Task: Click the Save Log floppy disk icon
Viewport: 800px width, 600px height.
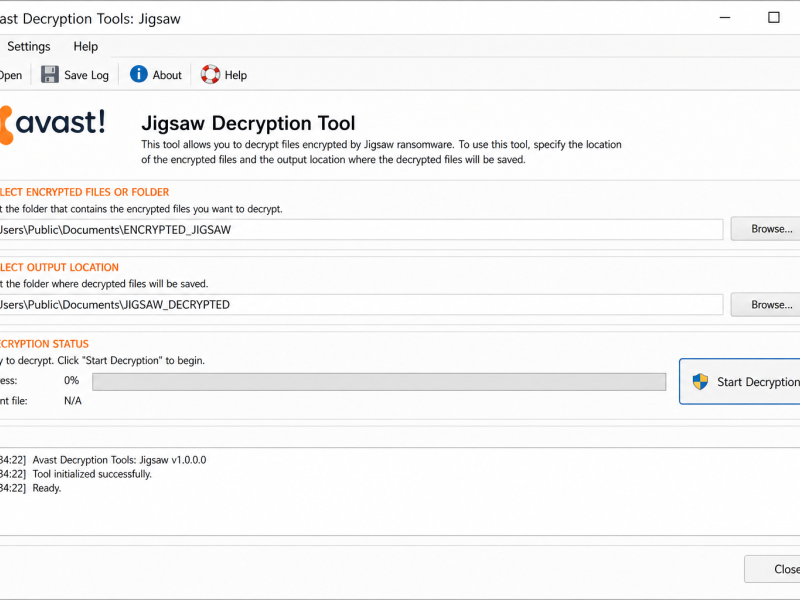Action: tap(49, 74)
